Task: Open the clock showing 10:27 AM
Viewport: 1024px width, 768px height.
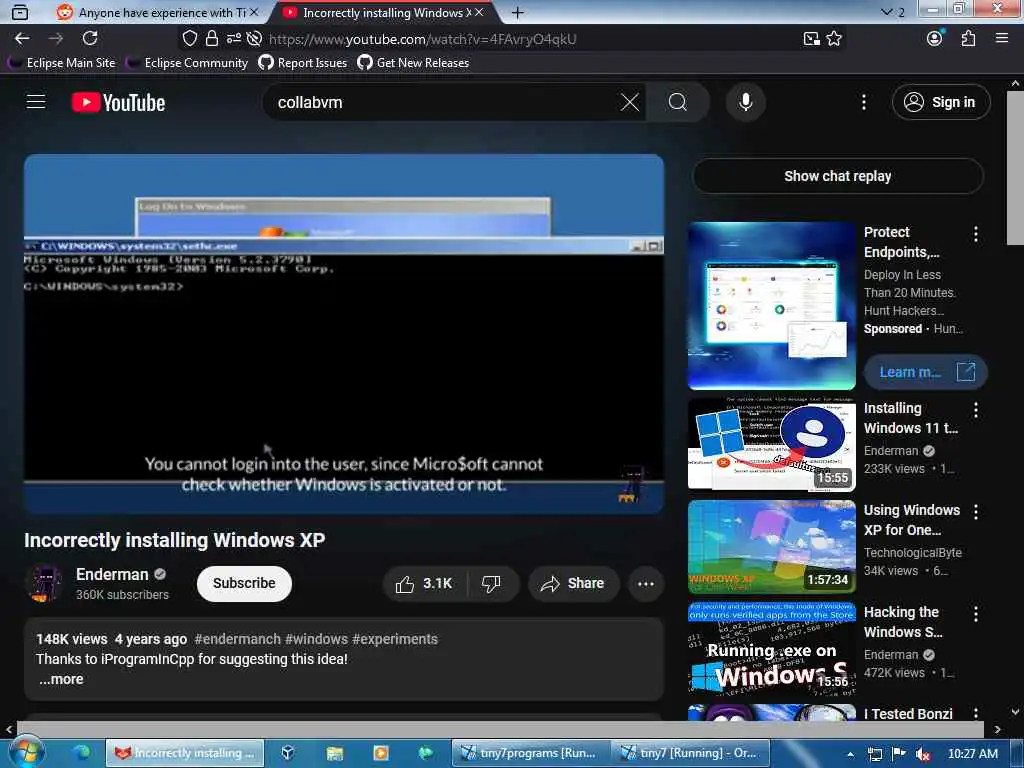Action: 972,754
